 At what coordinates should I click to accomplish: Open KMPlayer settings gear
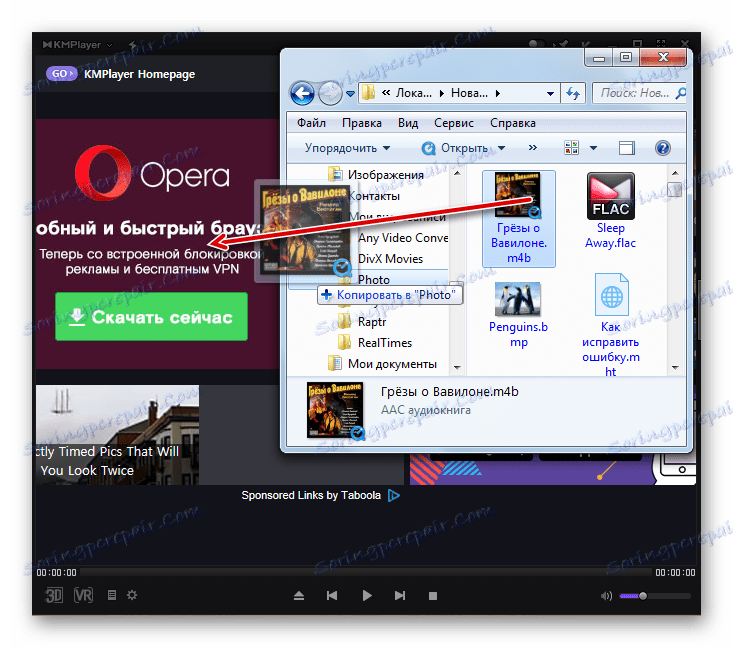click(132, 595)
